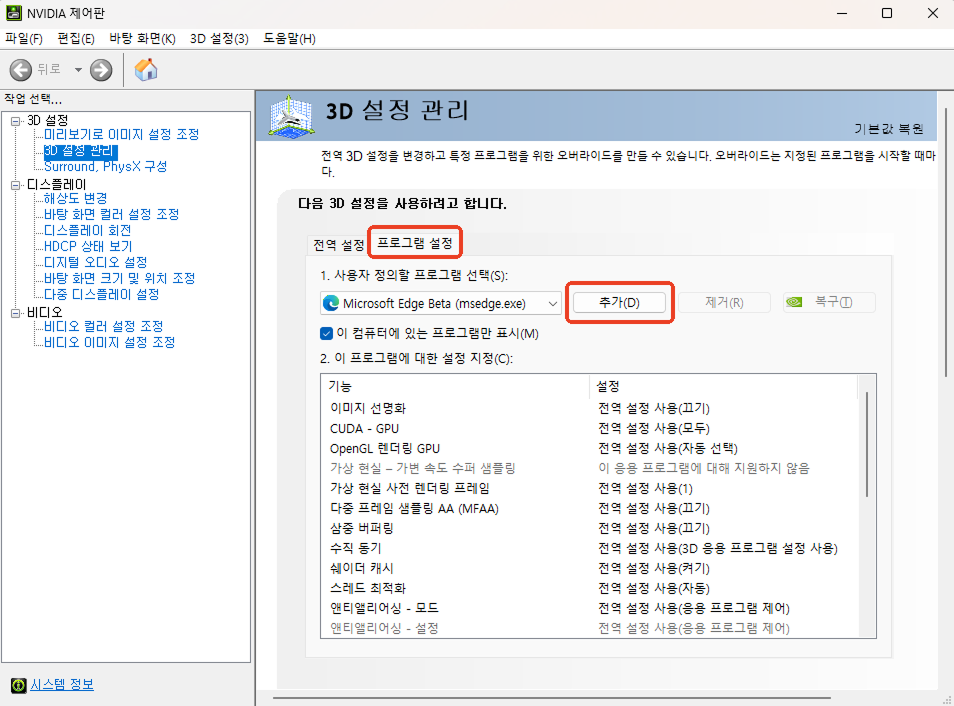Click 기본값 복원 link
Image resolution: width=954 pixels, height=706 pixels.
coord(888,129)
